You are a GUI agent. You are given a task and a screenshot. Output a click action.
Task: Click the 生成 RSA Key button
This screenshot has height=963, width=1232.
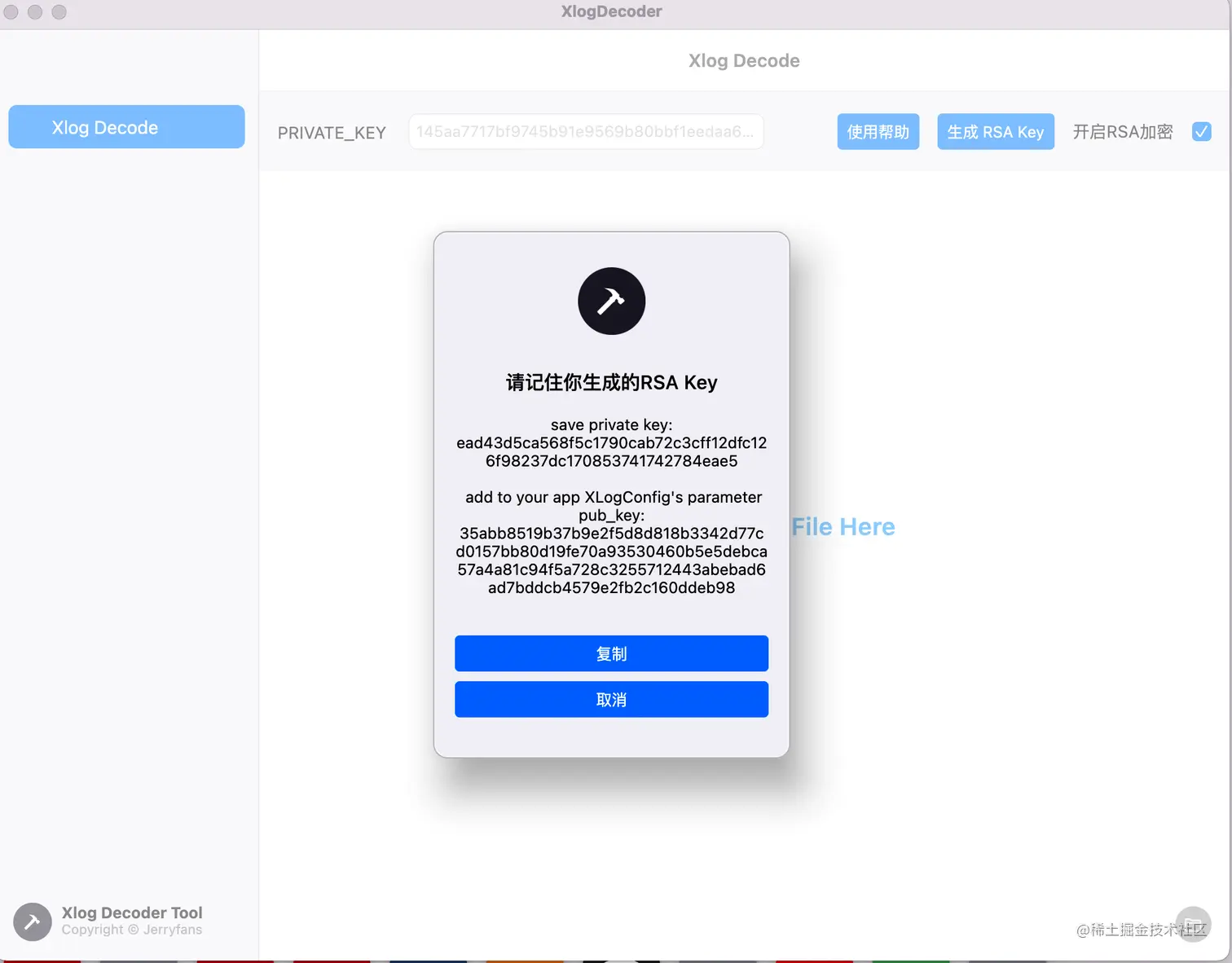coord(995,131)
